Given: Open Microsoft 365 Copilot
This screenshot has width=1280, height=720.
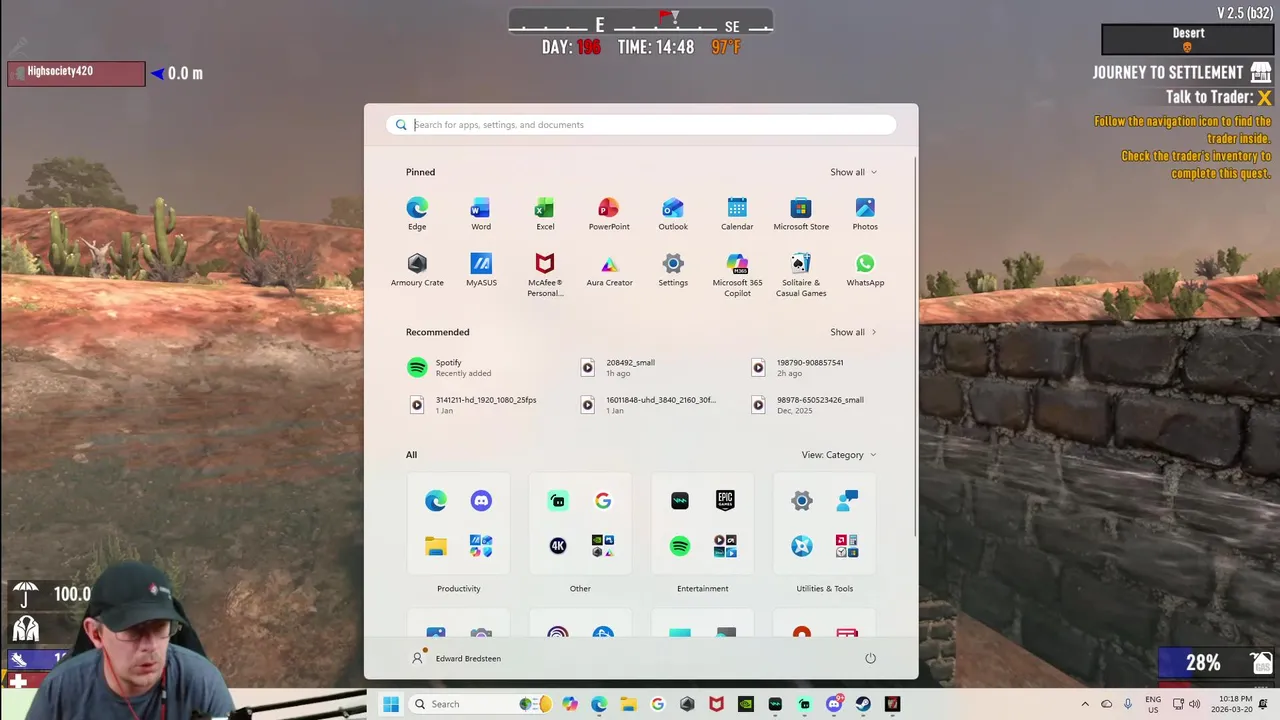Looking at the screenshot, I should 737,274.
